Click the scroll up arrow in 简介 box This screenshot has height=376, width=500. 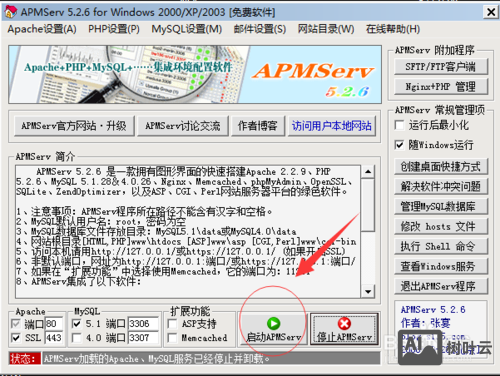pos(368,172)
